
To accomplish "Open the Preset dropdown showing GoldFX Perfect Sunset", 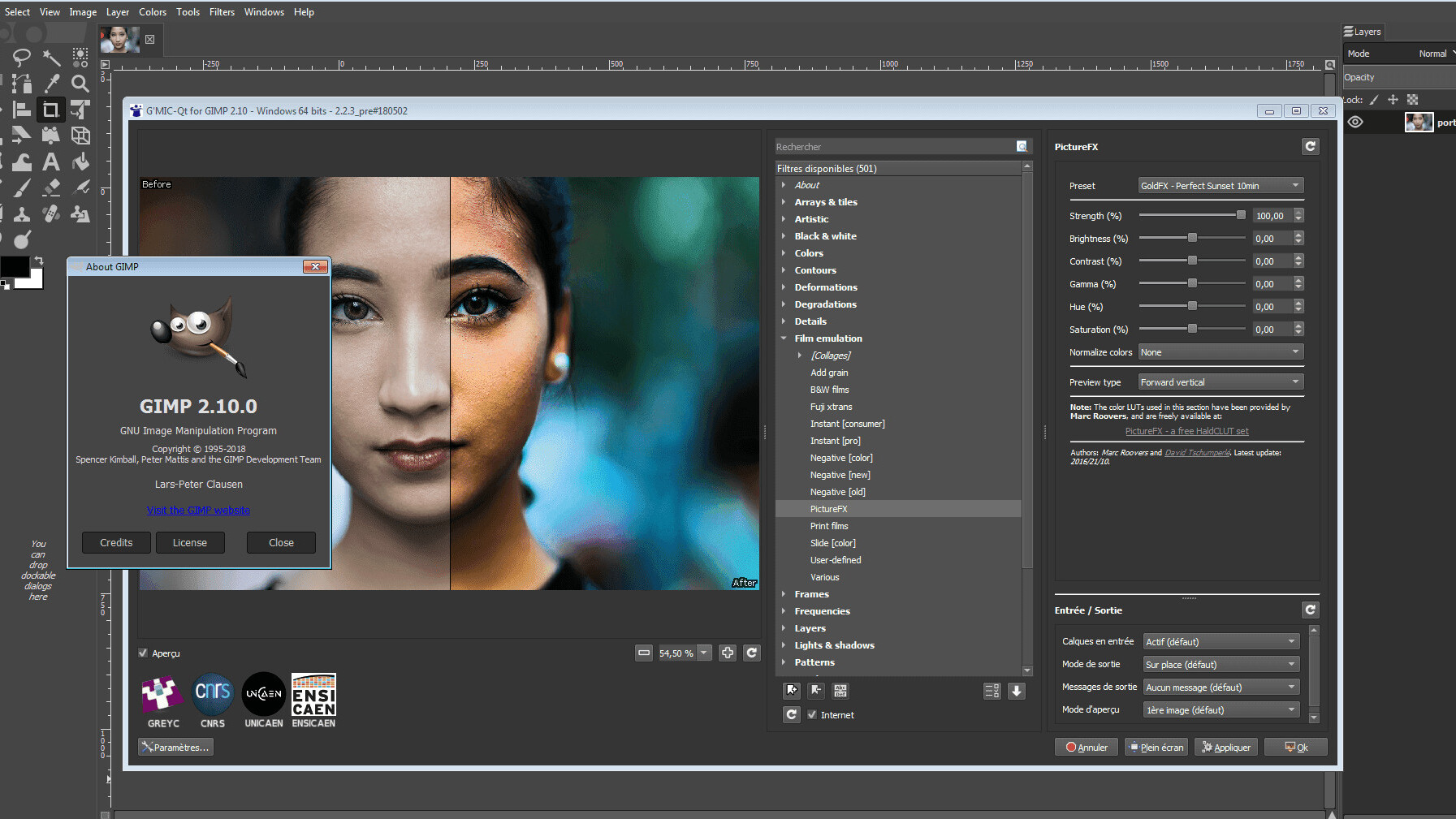I will pos(1220,185).
